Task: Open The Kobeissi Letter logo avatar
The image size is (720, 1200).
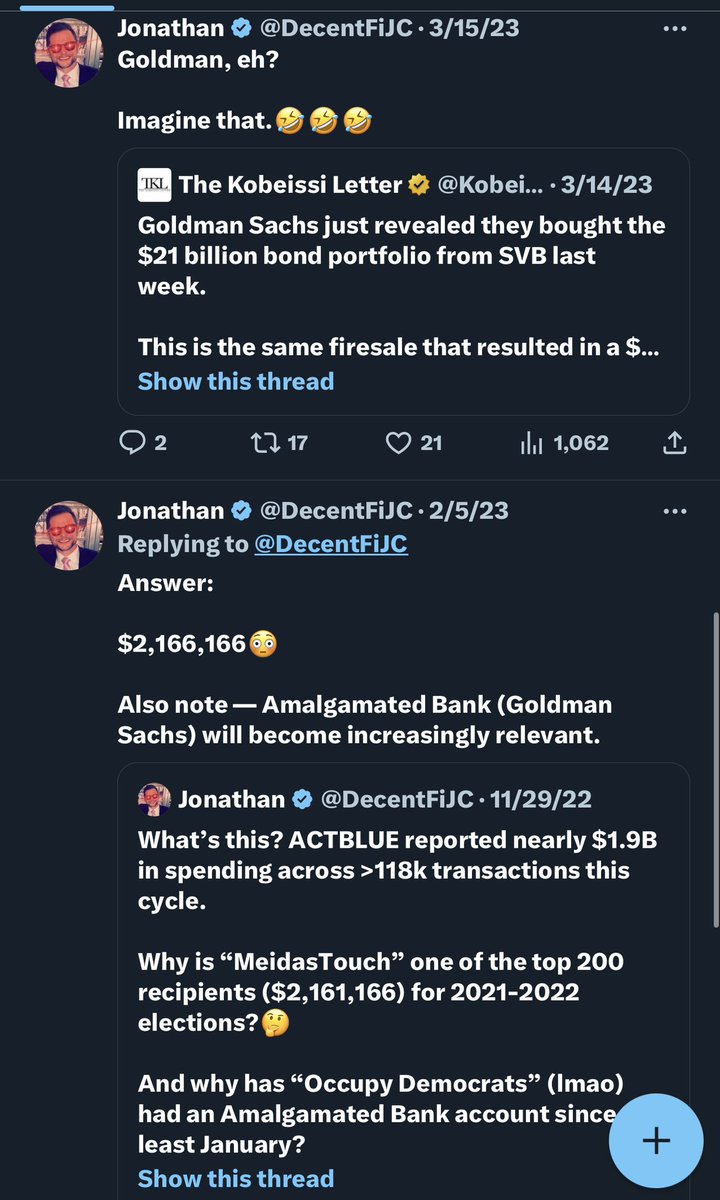Action: point(154,184)
